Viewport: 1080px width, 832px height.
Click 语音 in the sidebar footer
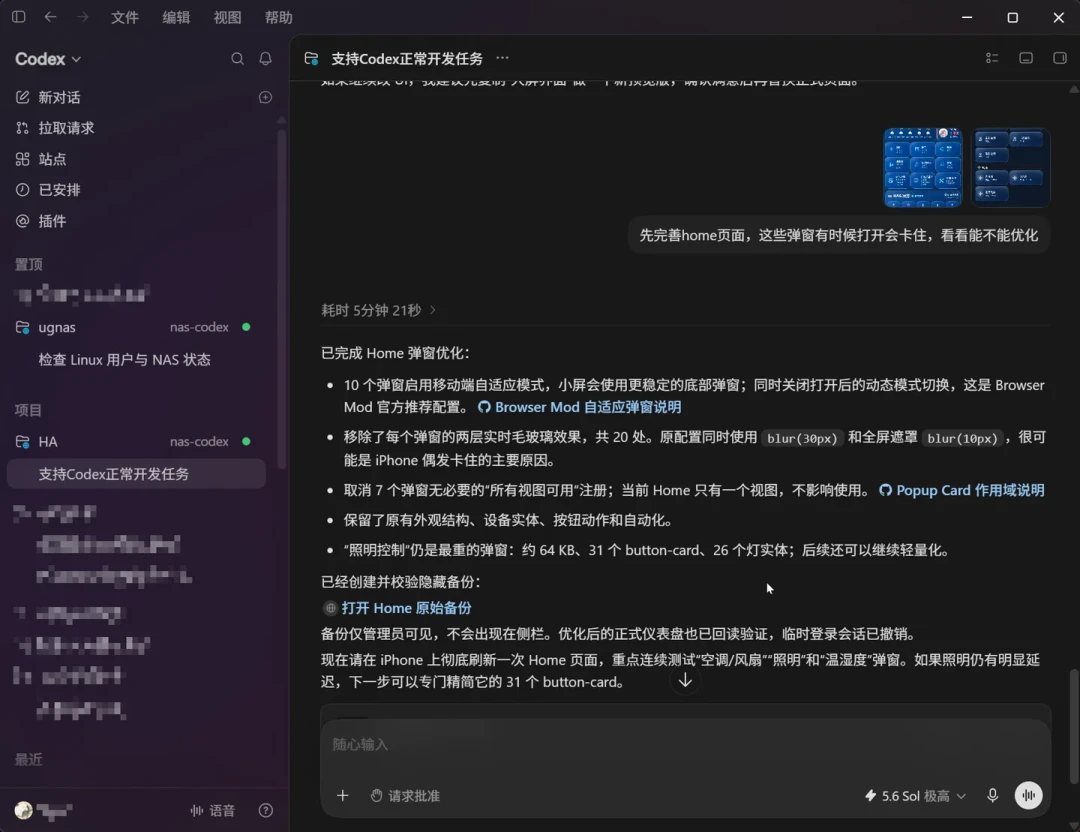click(213, 811)
